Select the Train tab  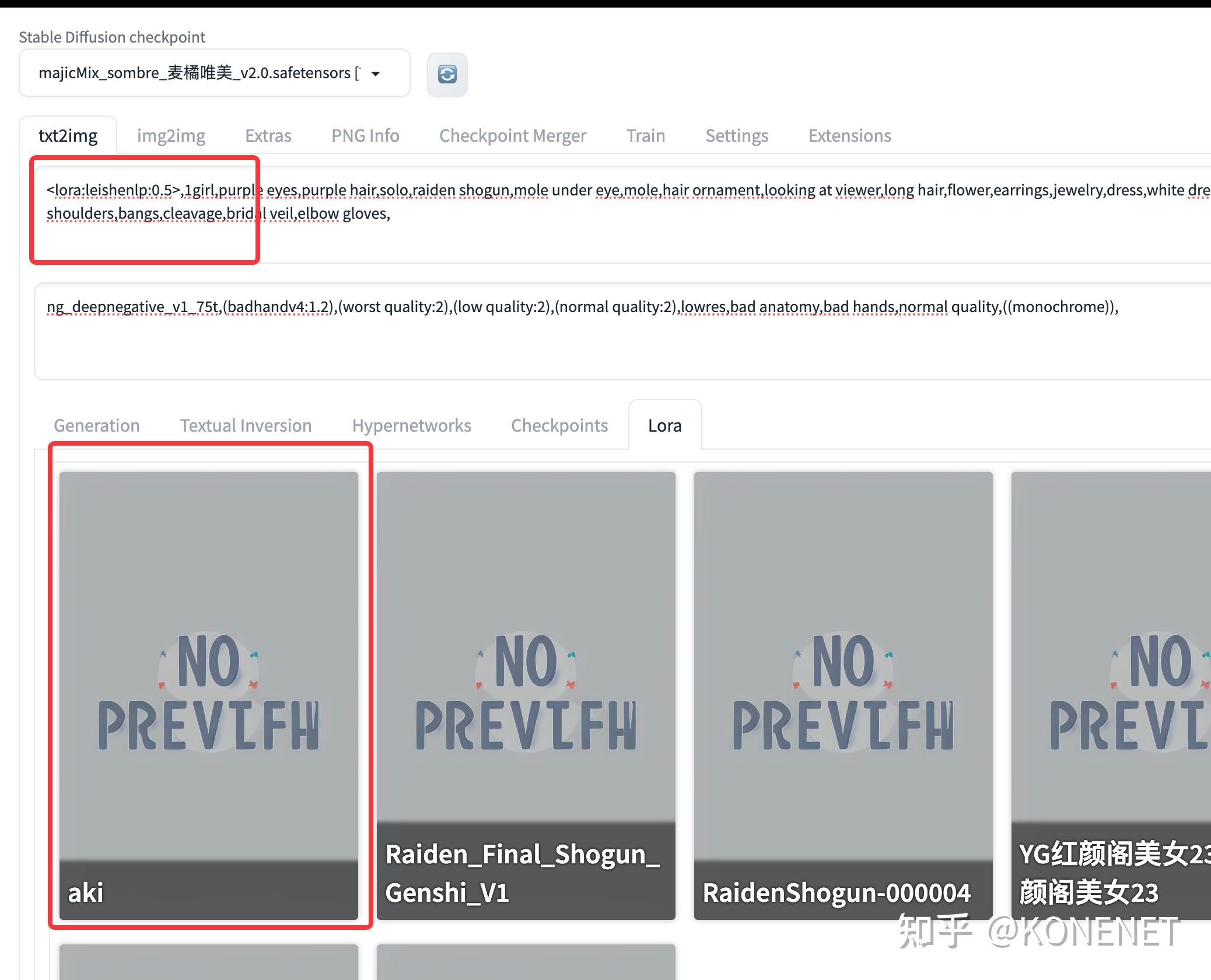645,135
